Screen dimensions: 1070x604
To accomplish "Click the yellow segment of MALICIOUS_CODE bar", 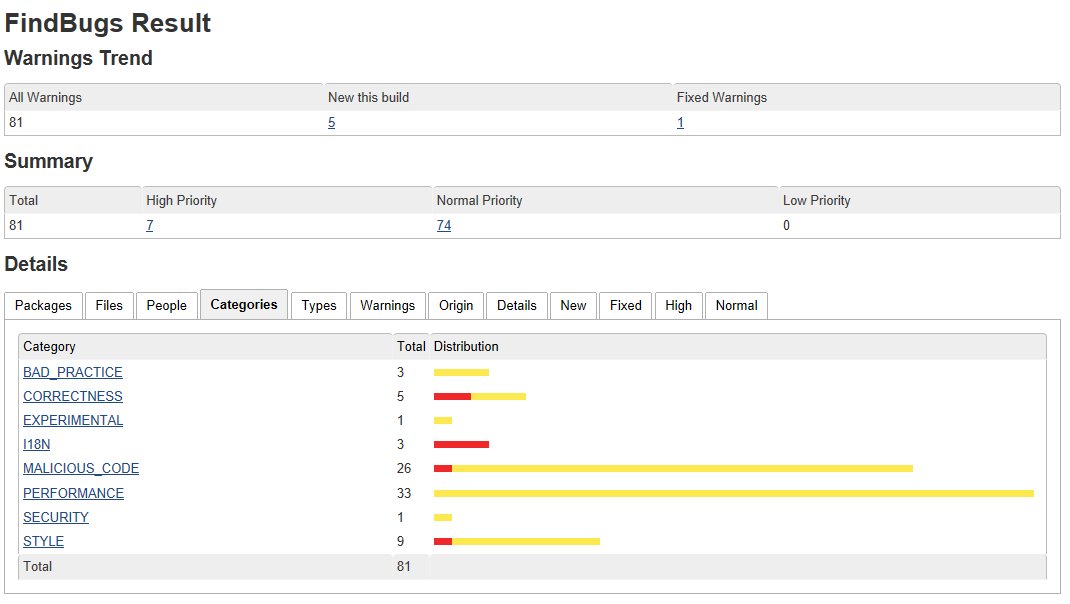I will coord(682,469).
